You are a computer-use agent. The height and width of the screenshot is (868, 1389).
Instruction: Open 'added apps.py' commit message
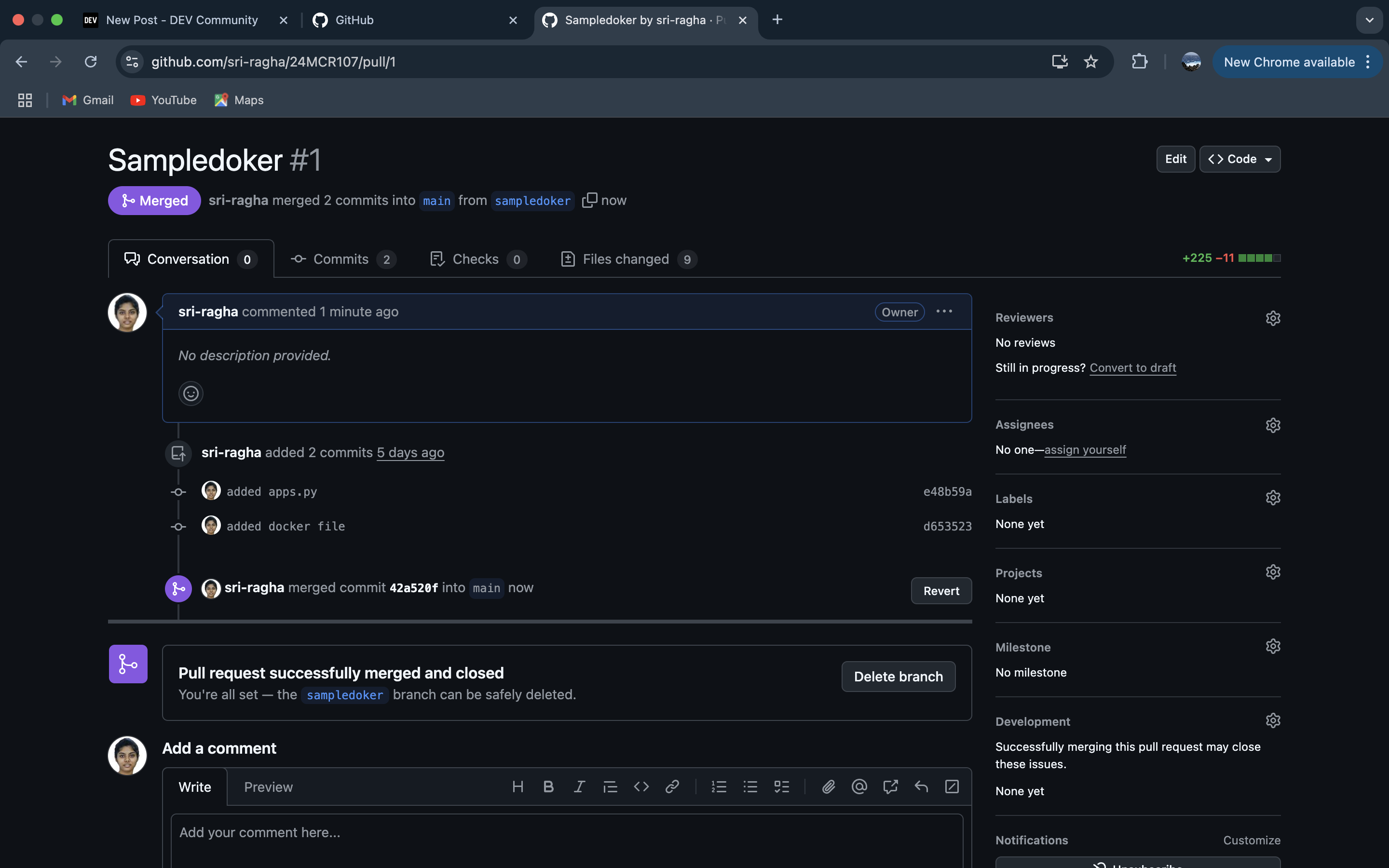(x=272, y=491)
